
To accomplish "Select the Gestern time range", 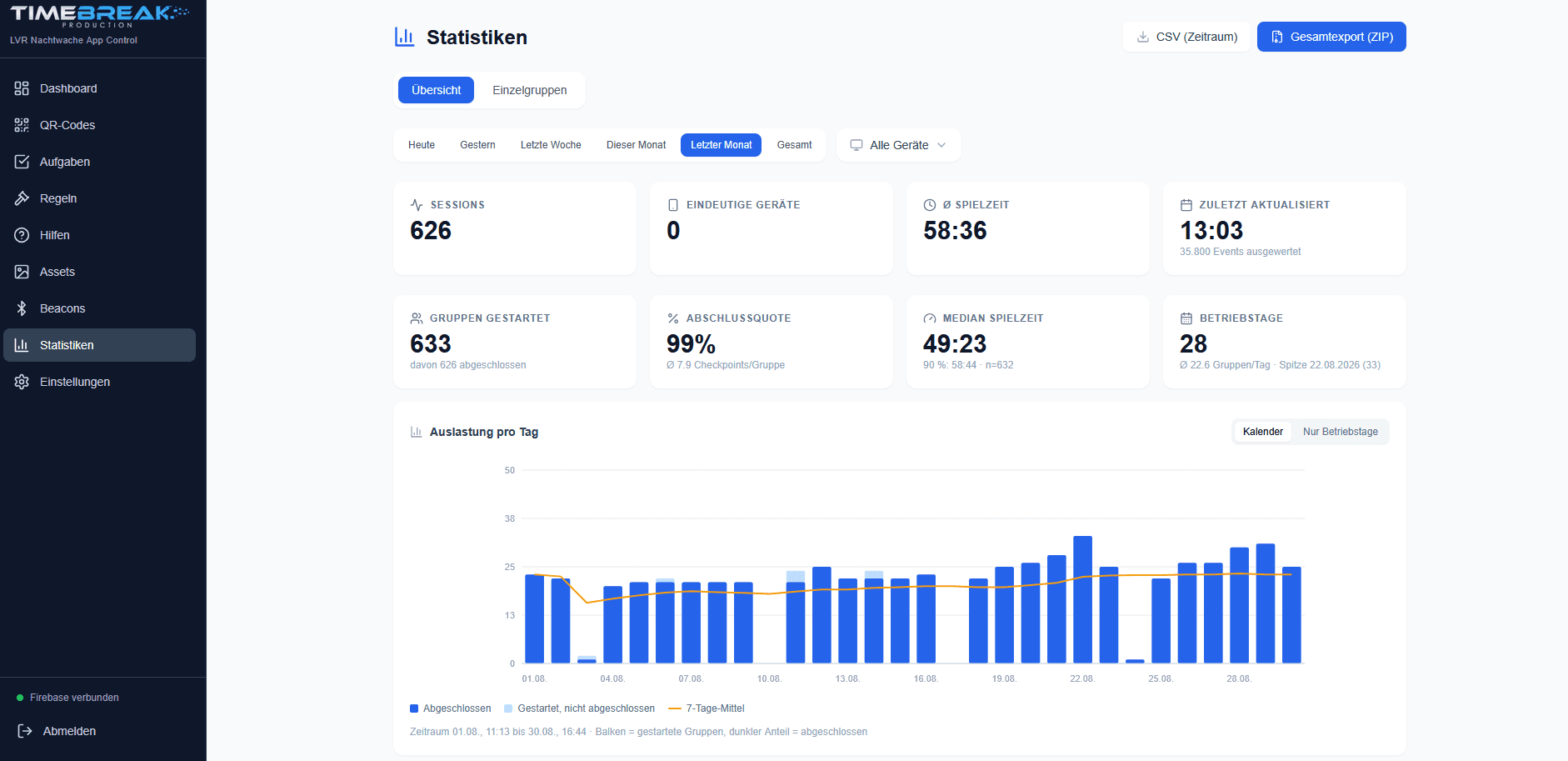I will (x=477, y=145).
